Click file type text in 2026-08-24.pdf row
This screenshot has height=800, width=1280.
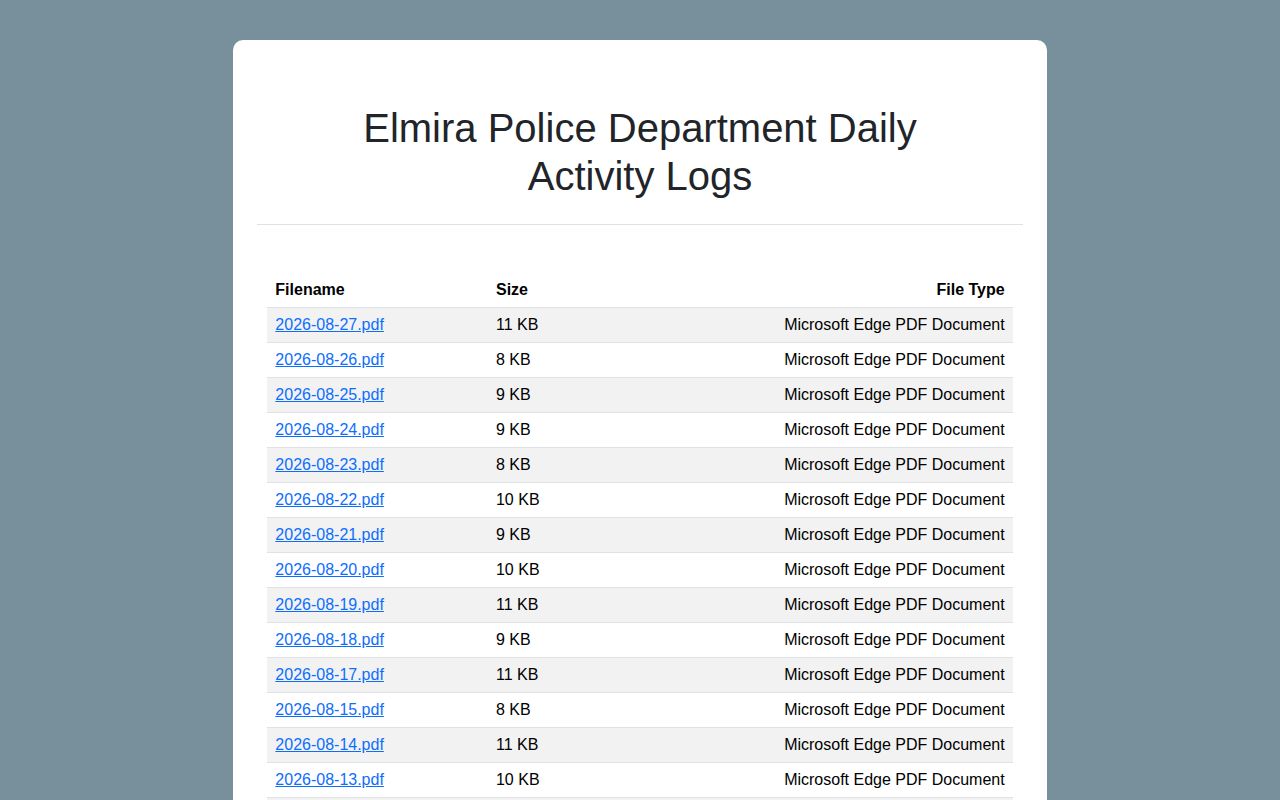coord(894,430)
